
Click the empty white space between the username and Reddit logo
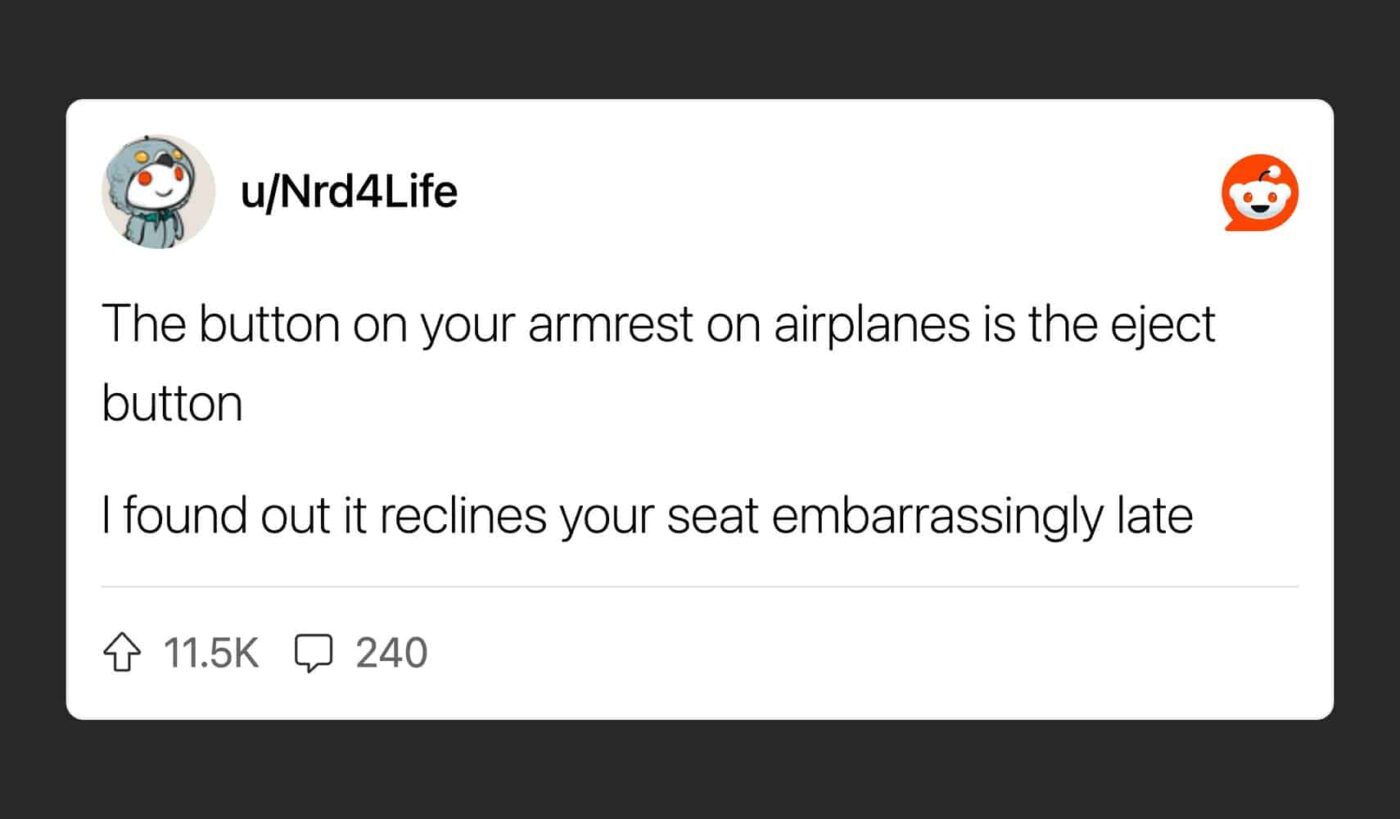pos(840,192)
